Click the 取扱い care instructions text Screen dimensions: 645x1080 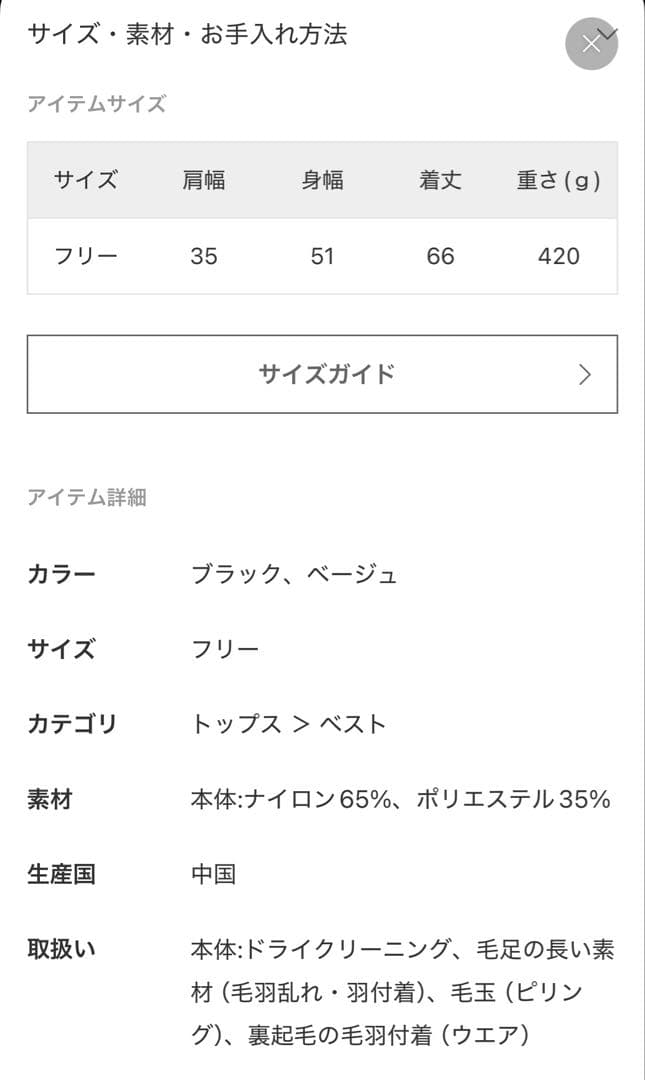[x=400, y=985]
